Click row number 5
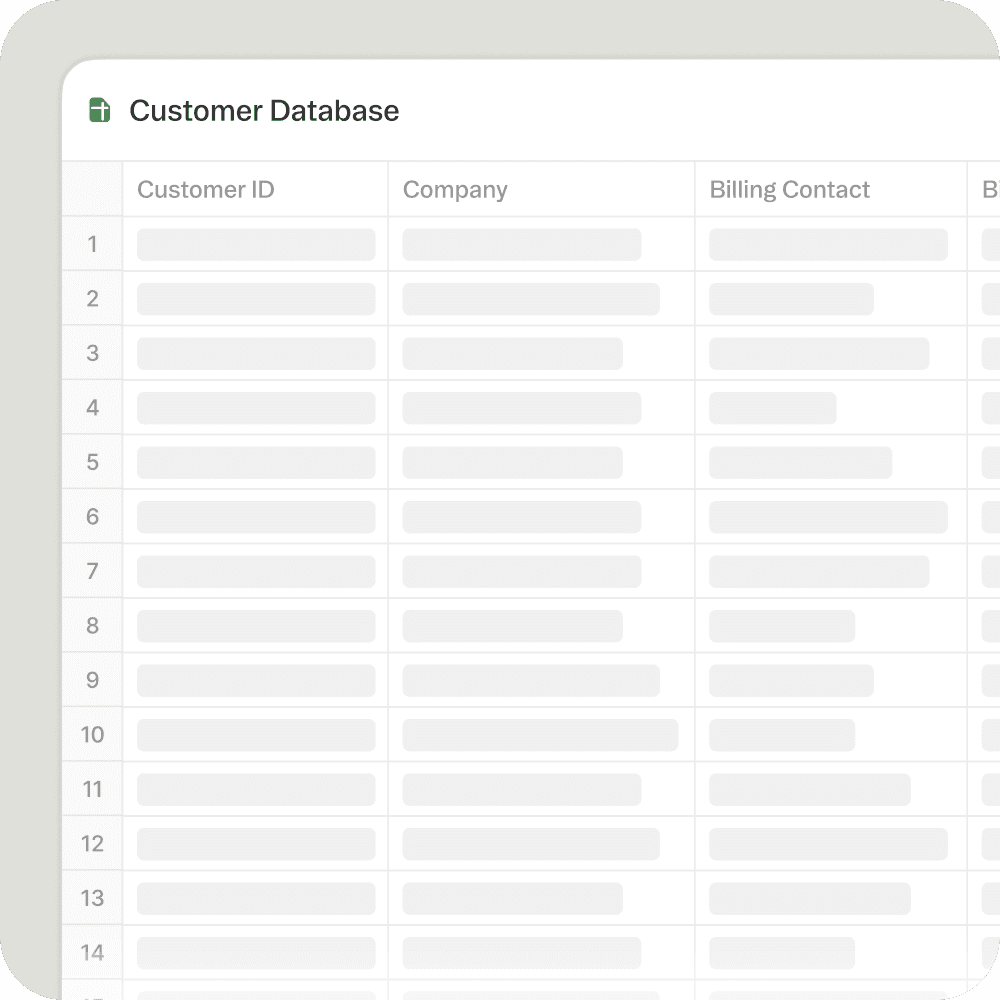Viewport: 1000px width, 1000px height. 92,462
